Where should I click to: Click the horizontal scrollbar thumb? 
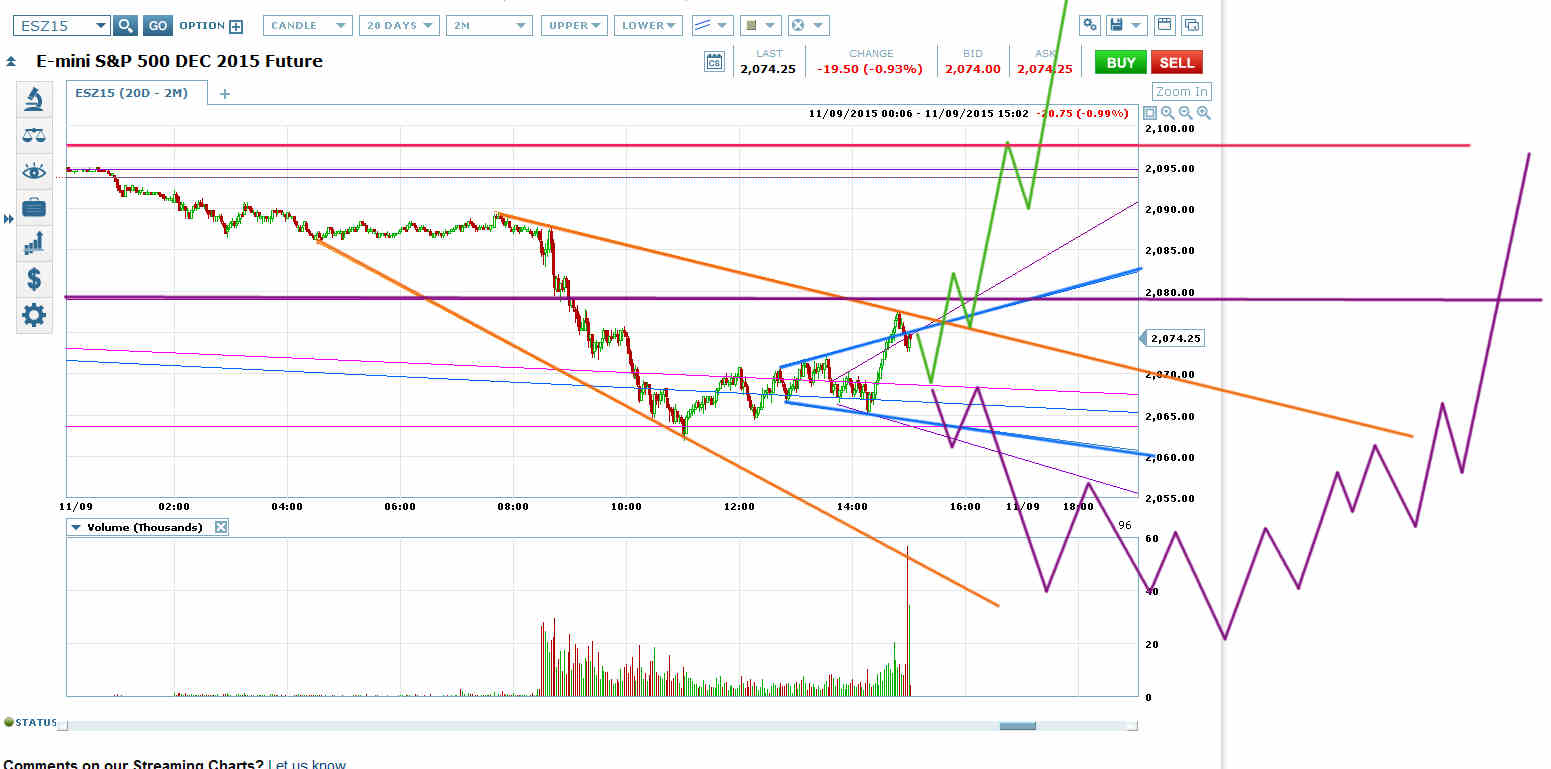click(x=1018, y=725)
